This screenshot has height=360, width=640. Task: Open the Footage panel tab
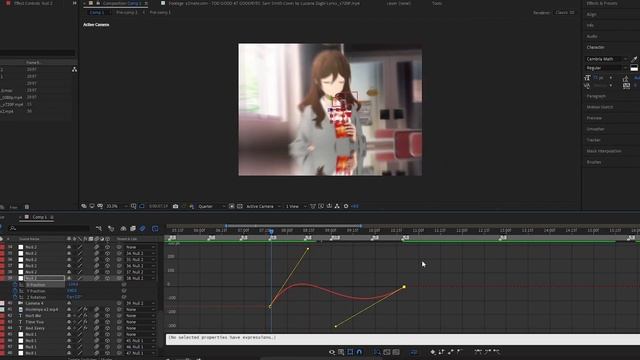(264, 3)
